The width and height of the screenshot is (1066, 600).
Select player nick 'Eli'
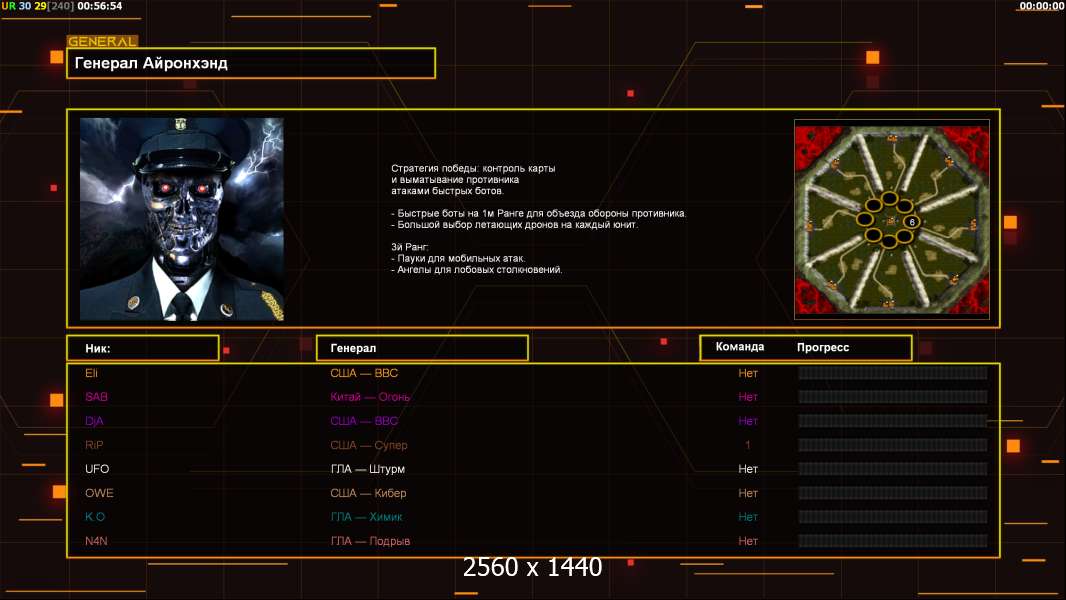click(x=92, y=373)
